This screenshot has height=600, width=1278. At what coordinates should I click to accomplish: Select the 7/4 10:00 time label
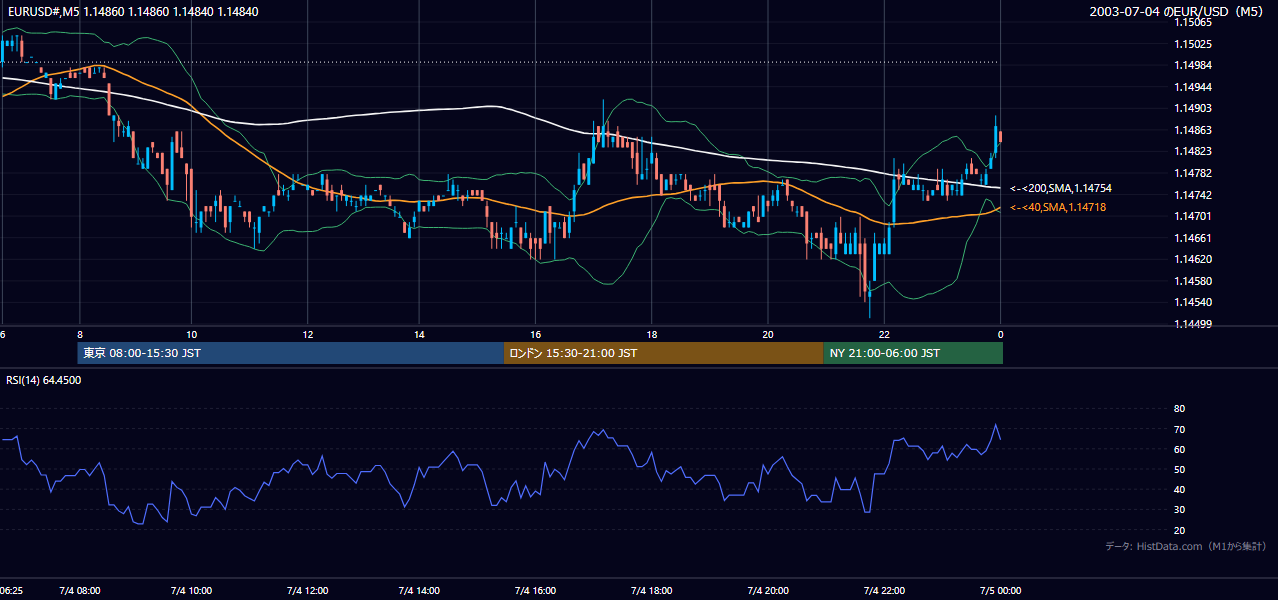[193, 590]
